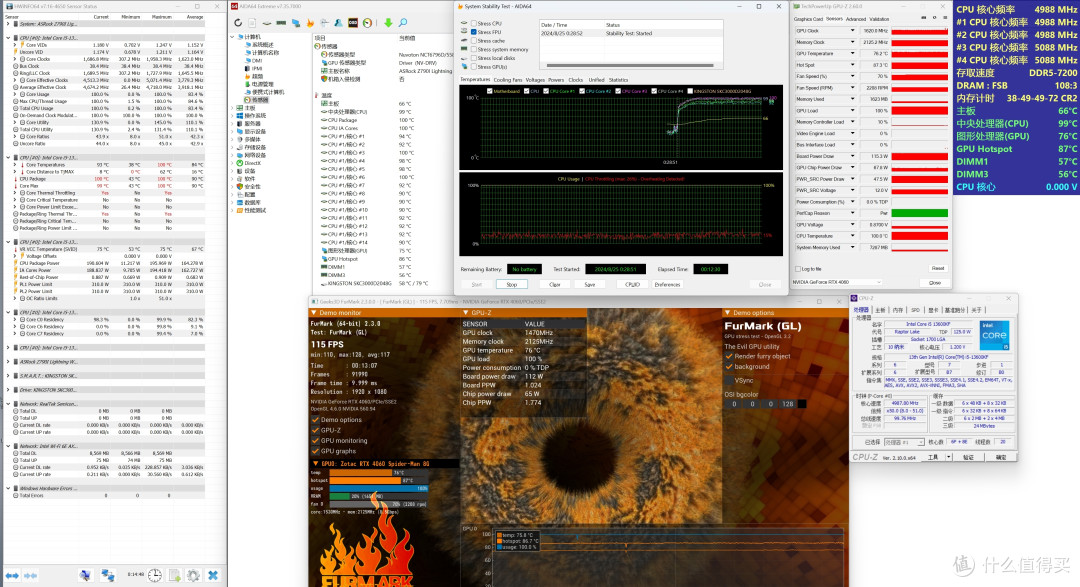Viewport: 1080px width, 587px height.
Task: Click the AIDA64 refresh toolbar icon
Action: pos(238,23)
